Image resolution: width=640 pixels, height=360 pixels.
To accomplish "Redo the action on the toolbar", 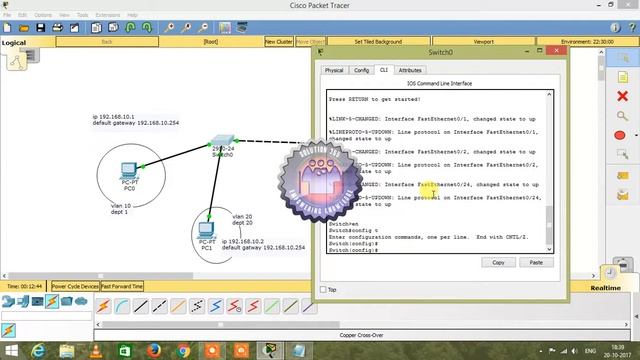I will click(x=147, y=28).
